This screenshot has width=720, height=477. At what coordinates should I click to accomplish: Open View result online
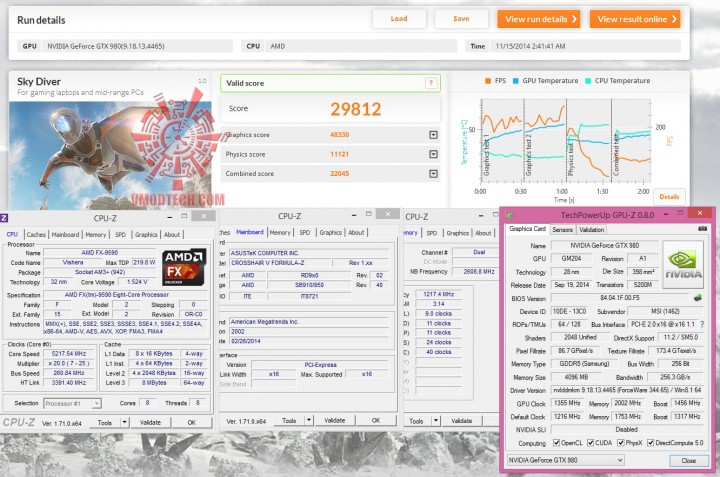tap(635, 19)
